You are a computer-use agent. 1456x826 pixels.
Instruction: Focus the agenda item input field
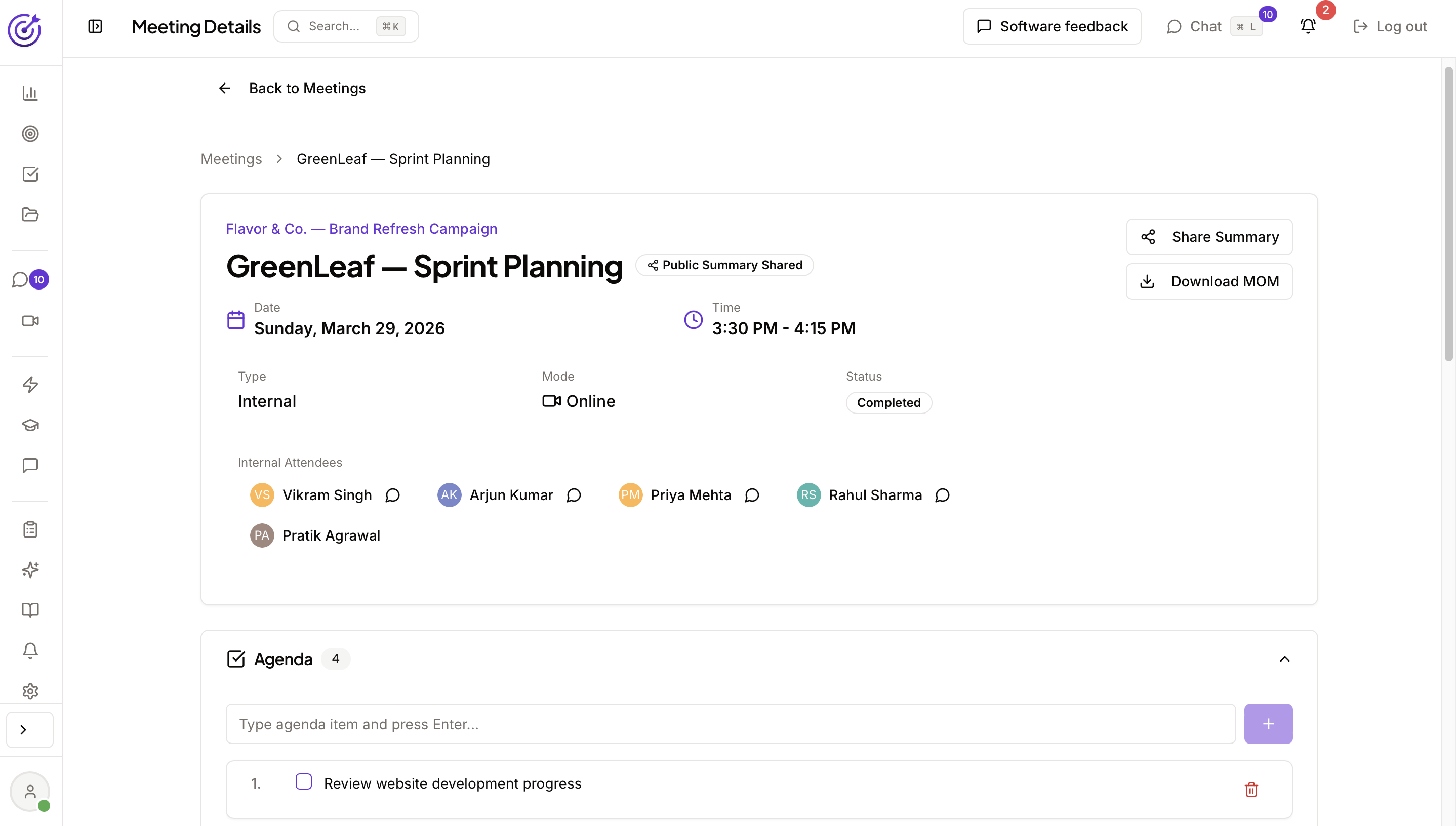[730, 724]
